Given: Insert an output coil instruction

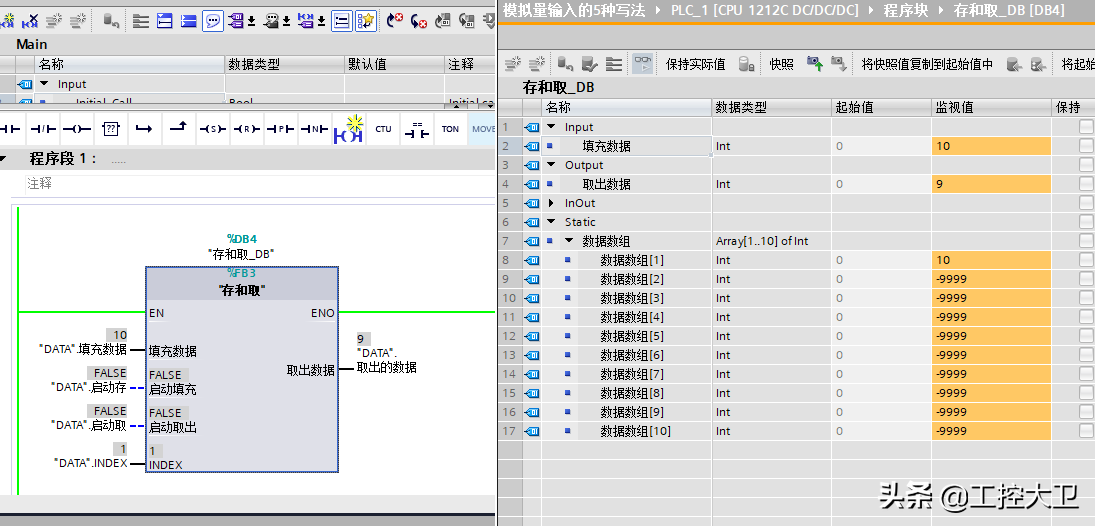Looking at the screenshot, I should 77,129.
